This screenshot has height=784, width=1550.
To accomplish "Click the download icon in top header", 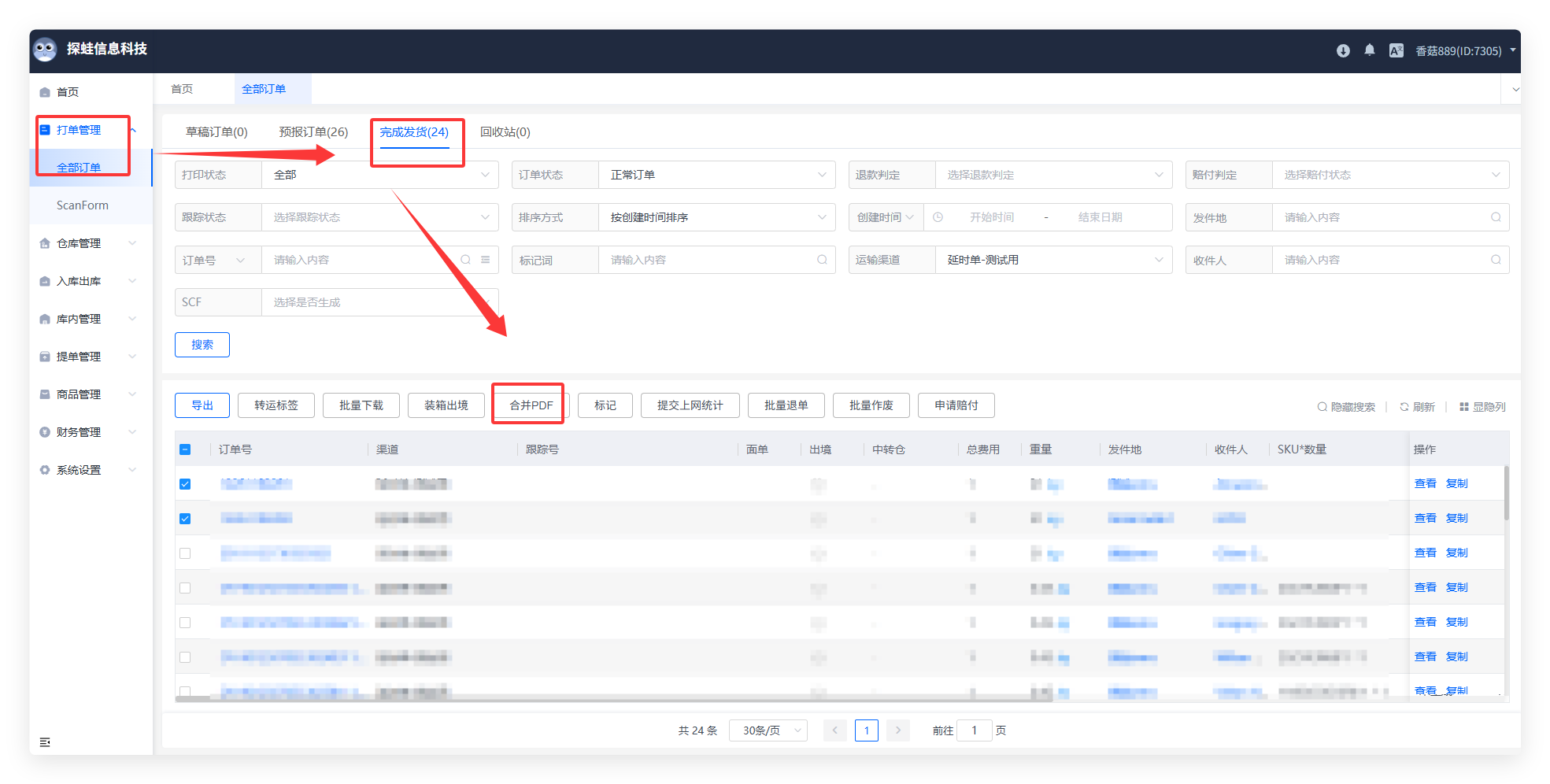I will [1343, 51].
